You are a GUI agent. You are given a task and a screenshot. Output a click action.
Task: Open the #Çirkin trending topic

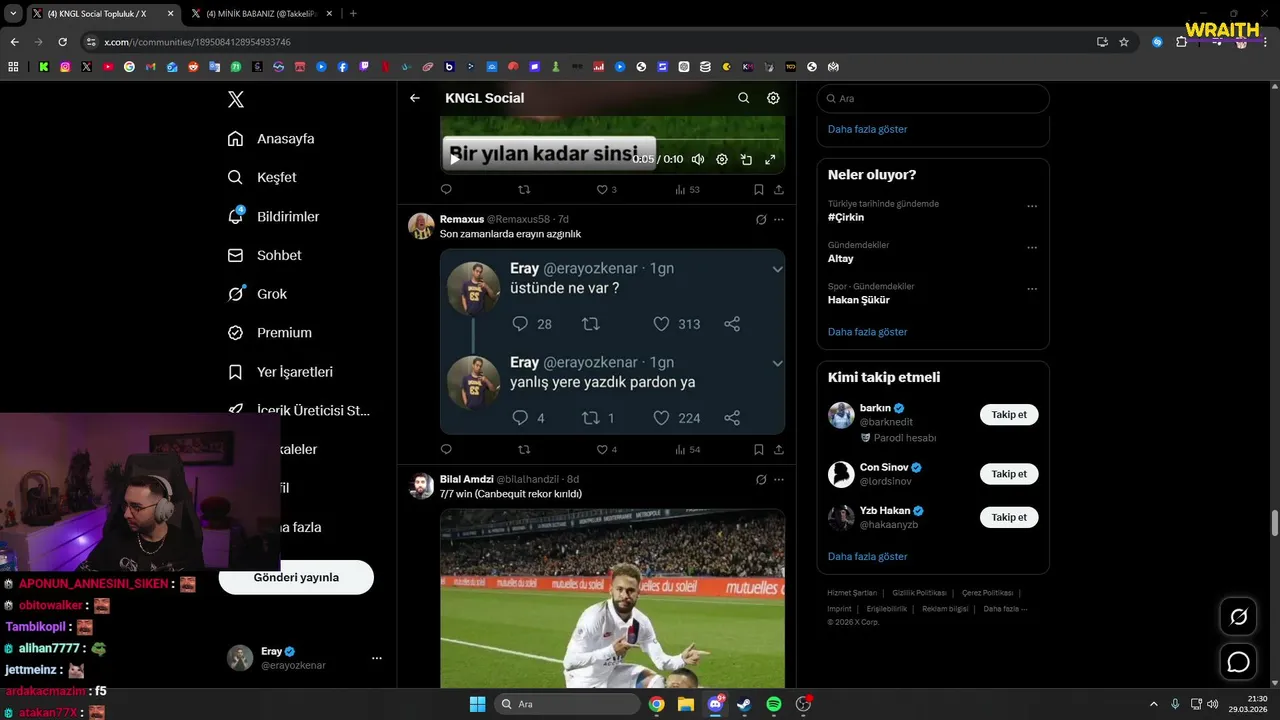pos(846,217)
